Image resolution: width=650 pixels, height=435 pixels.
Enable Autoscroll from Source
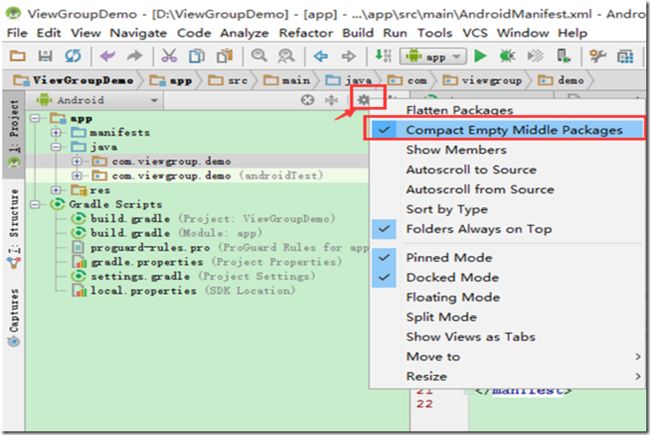pyautogui.click(x=506, y=190)
